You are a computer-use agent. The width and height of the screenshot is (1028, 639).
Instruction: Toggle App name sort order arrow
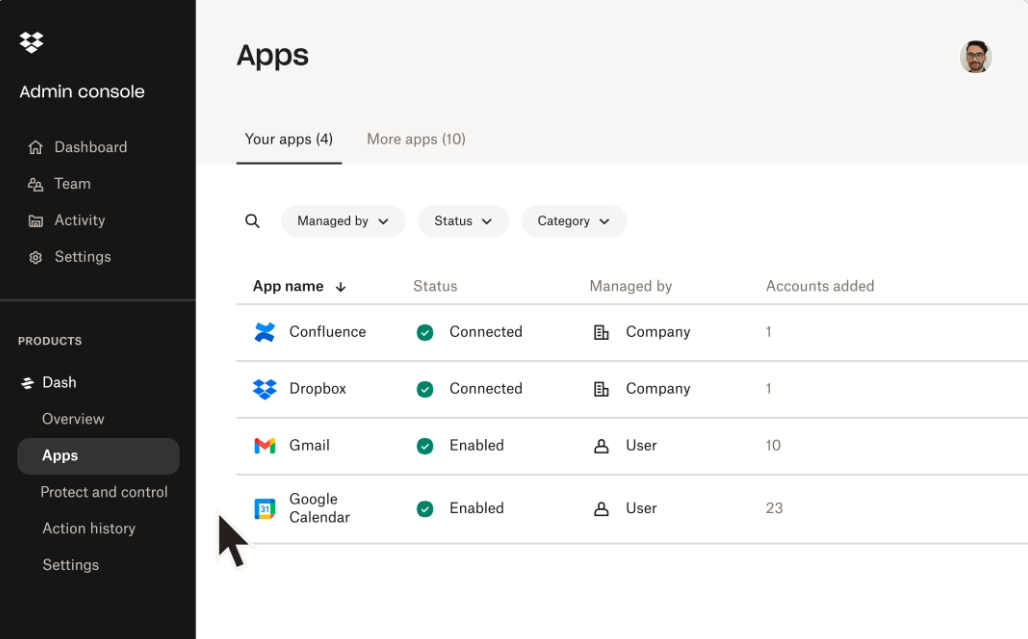(340, 286)
